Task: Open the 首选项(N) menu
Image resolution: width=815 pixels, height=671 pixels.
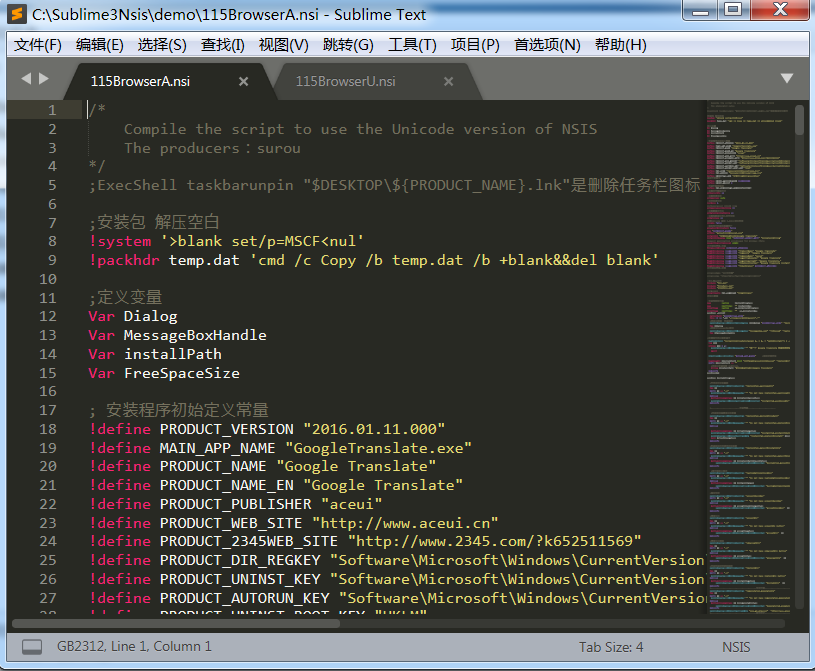Action: (547, 45)
